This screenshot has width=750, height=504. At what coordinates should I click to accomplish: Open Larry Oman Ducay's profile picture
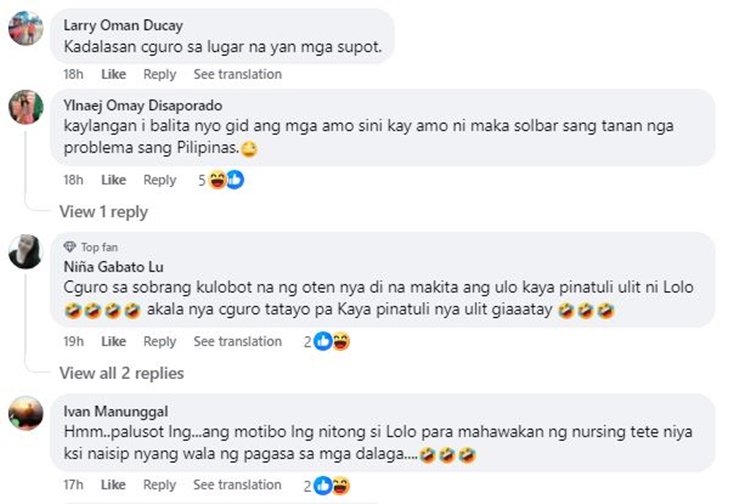tap(26, 28)
